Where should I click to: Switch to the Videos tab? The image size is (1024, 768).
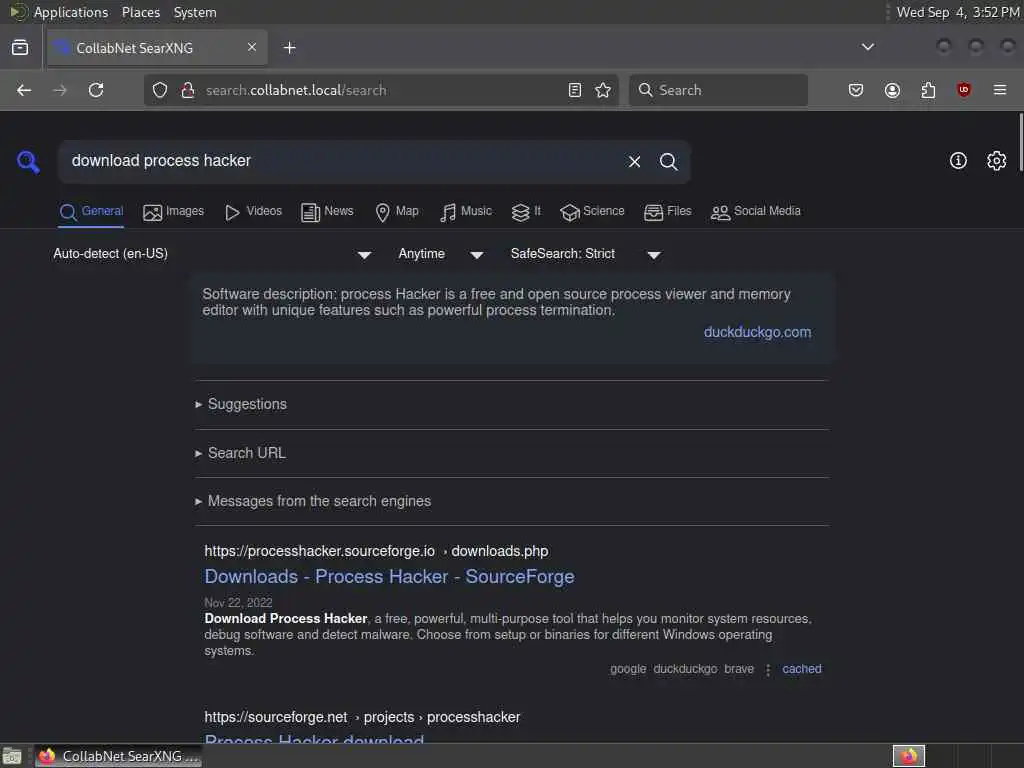pyautogui.click(x=253, y=212)
